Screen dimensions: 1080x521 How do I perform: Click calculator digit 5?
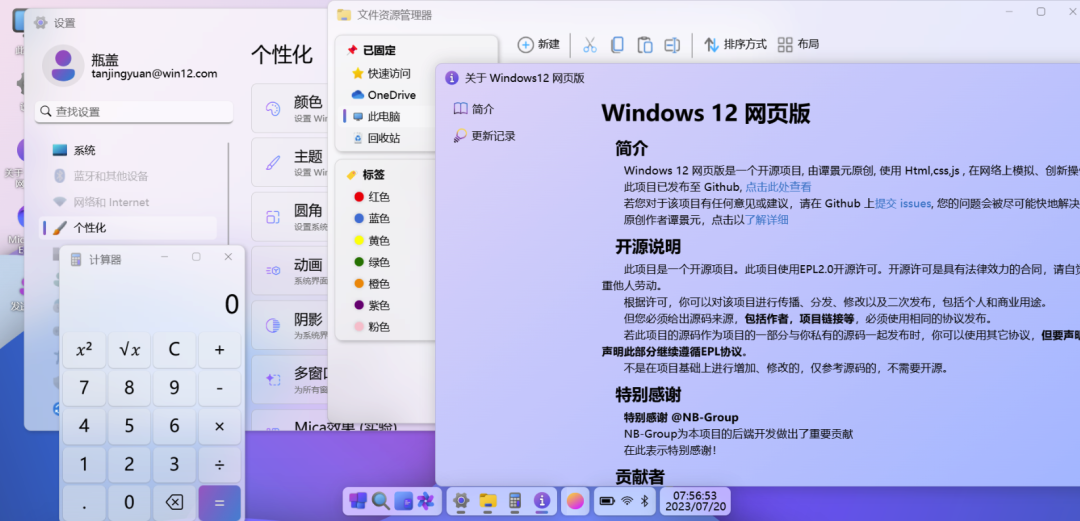pos(129,427)
